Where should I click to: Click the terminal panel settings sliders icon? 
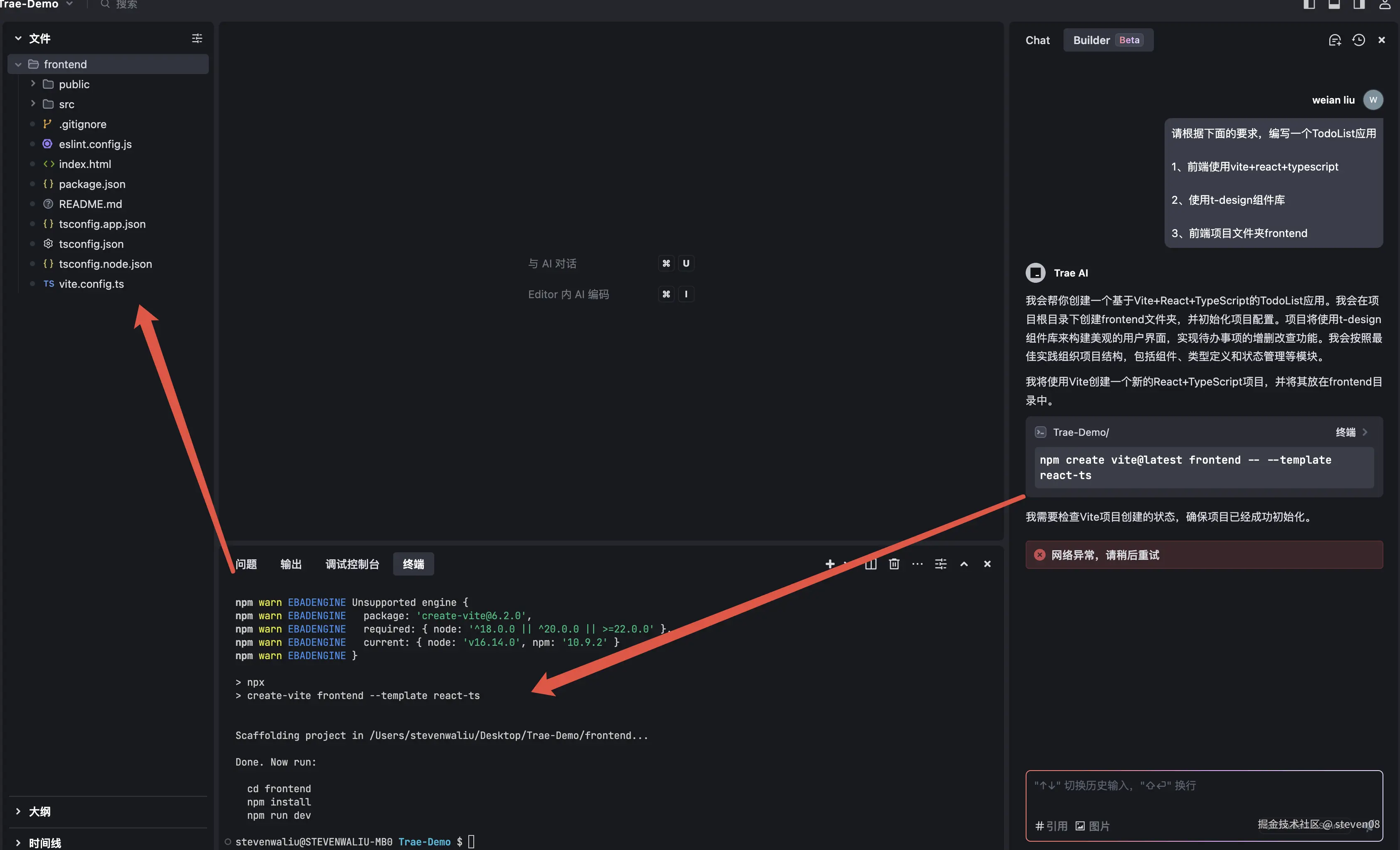[940, 563]
